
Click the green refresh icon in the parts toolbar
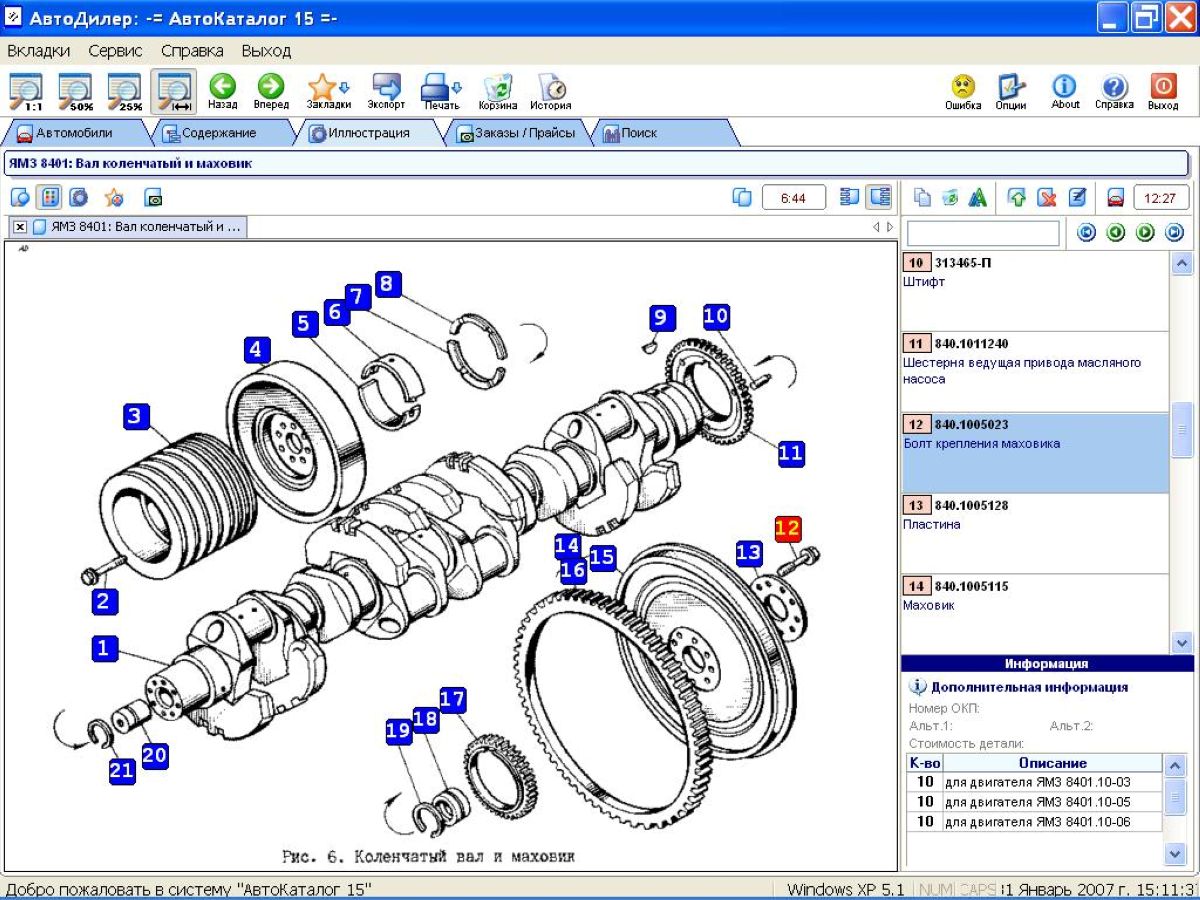(x=950, y=197)
